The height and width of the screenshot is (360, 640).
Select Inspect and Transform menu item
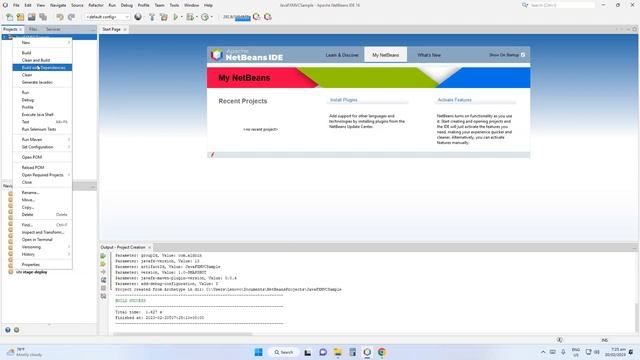(x=42, y=232)
